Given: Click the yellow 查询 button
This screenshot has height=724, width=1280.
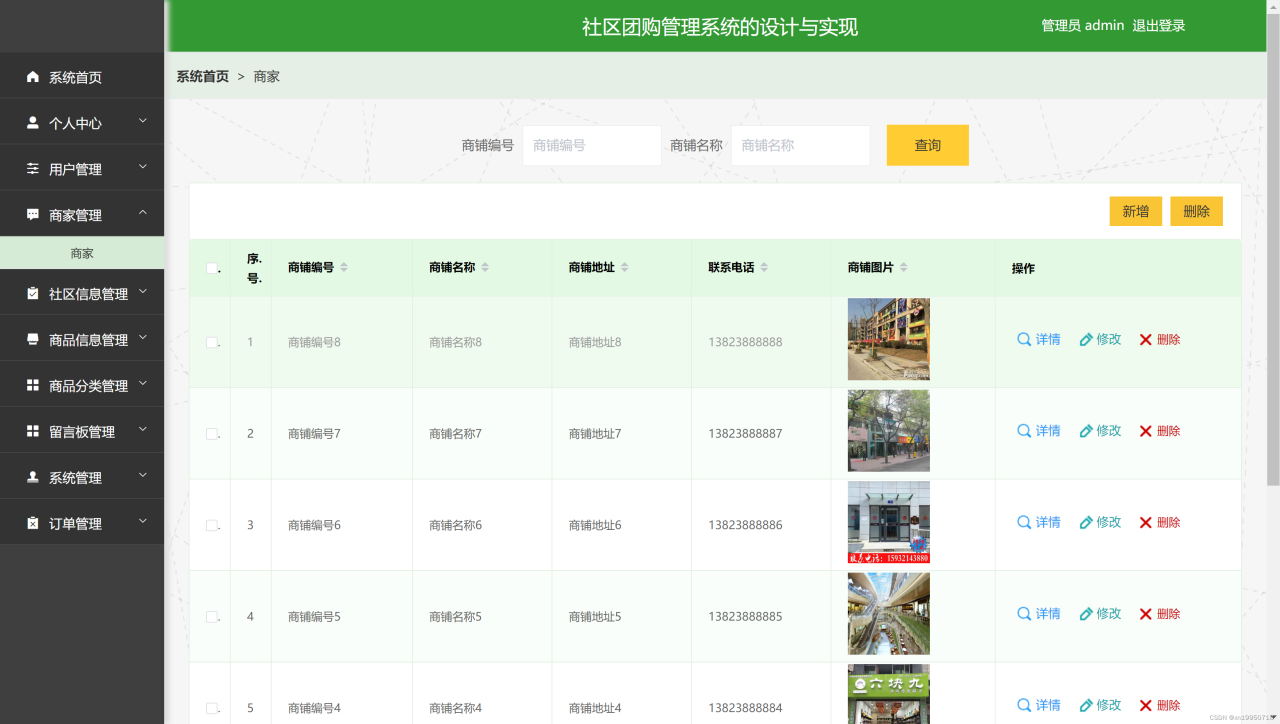Looking at the screenshot, I should 927,145.
